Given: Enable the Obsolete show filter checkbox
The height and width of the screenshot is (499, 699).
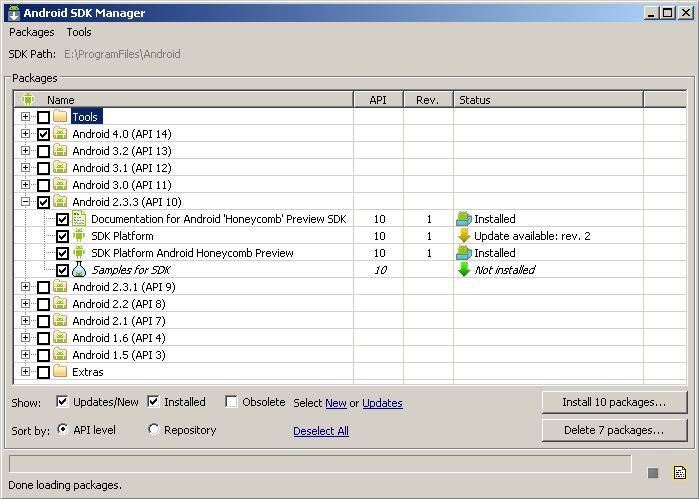Looking at the screenshot, I should (x=231, y=401).
